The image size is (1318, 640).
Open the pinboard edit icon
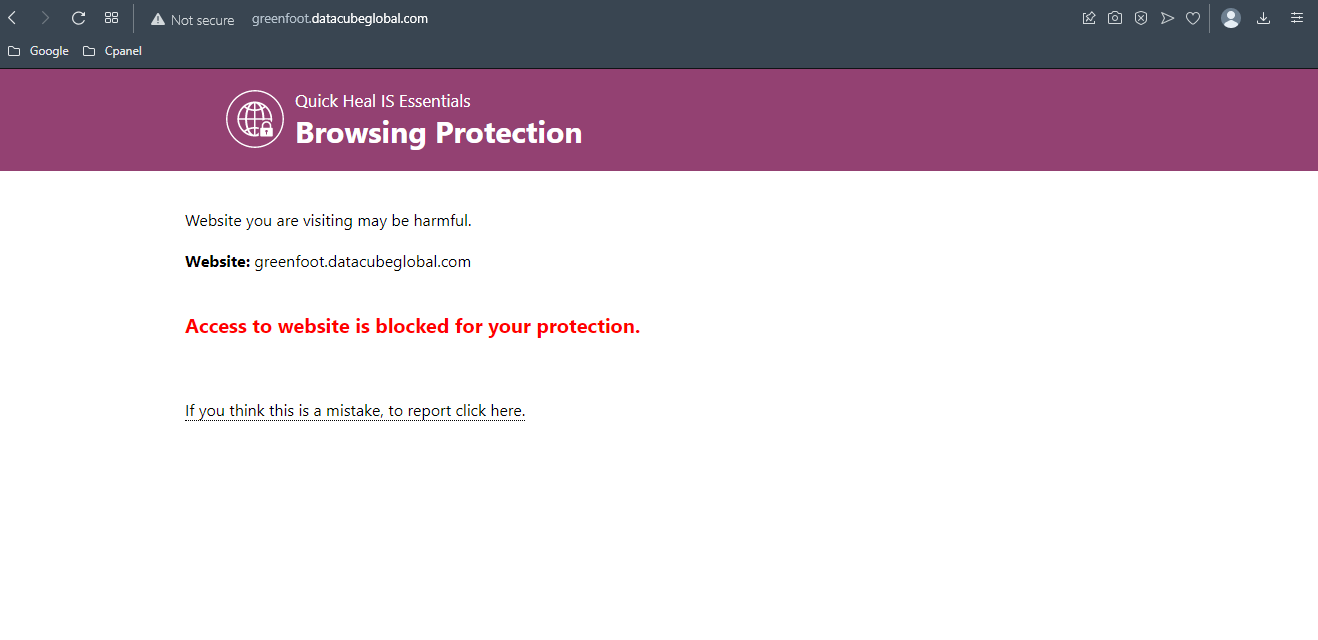pyautogui.click(x=1089, y=18)
